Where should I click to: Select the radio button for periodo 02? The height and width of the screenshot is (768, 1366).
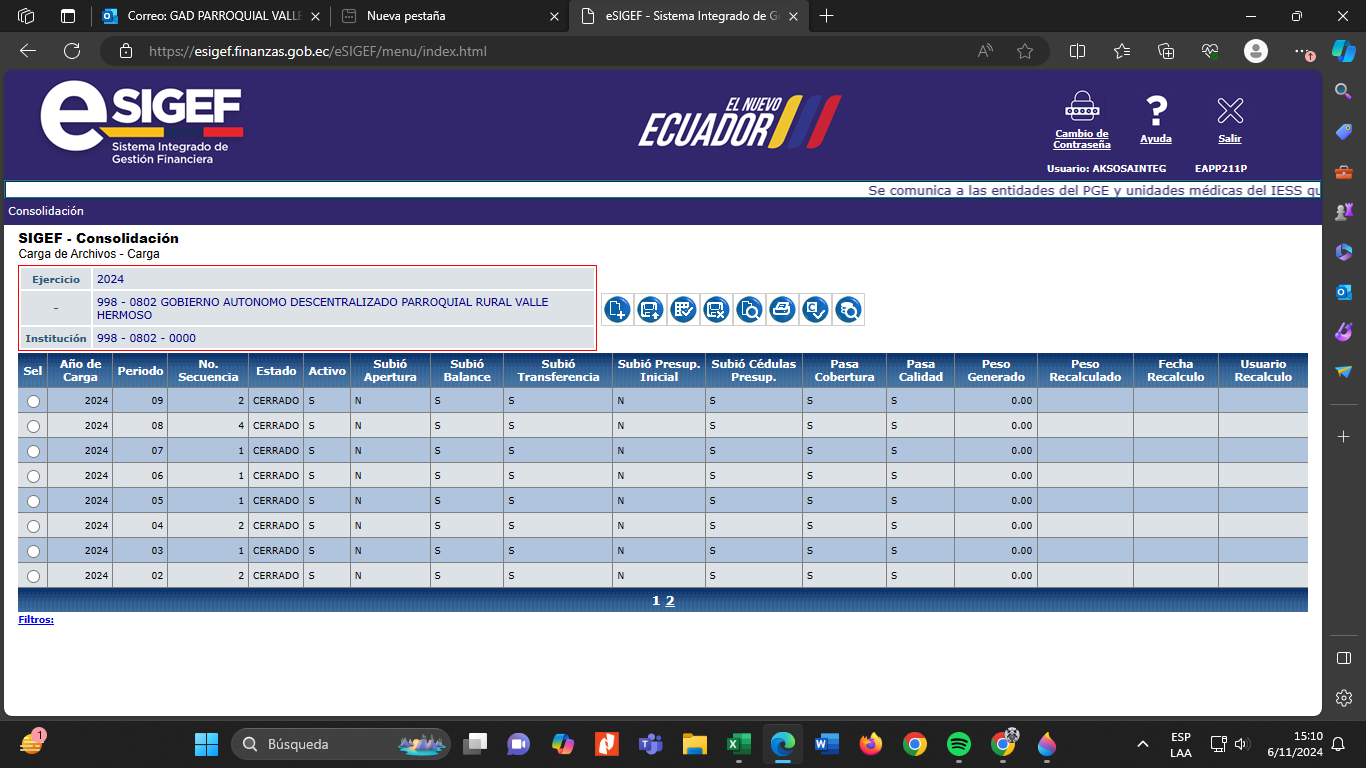coord(33,576)
